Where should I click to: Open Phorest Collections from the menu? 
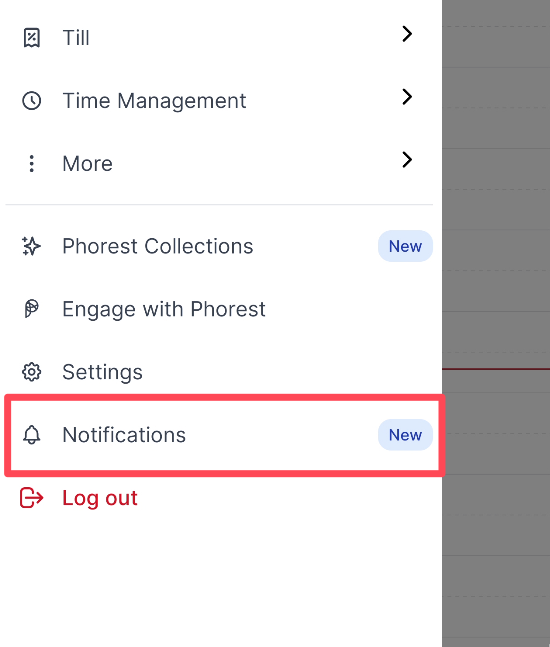pyautogui.click(x=158, y=246)
